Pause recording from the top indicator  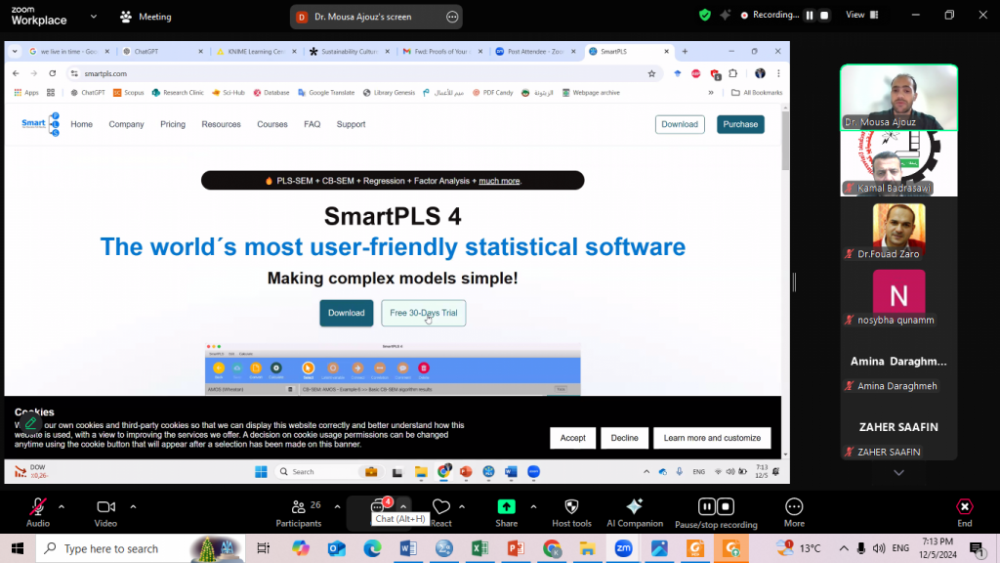[x=809, y=15]
